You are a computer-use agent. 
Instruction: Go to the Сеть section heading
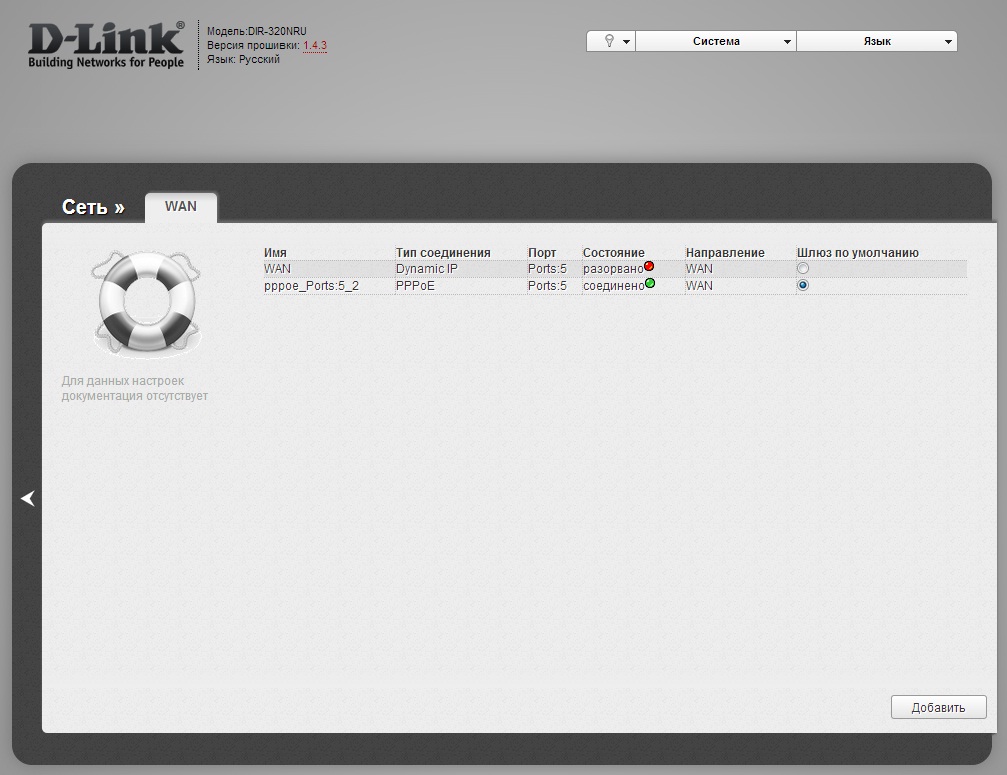[93, 207]
